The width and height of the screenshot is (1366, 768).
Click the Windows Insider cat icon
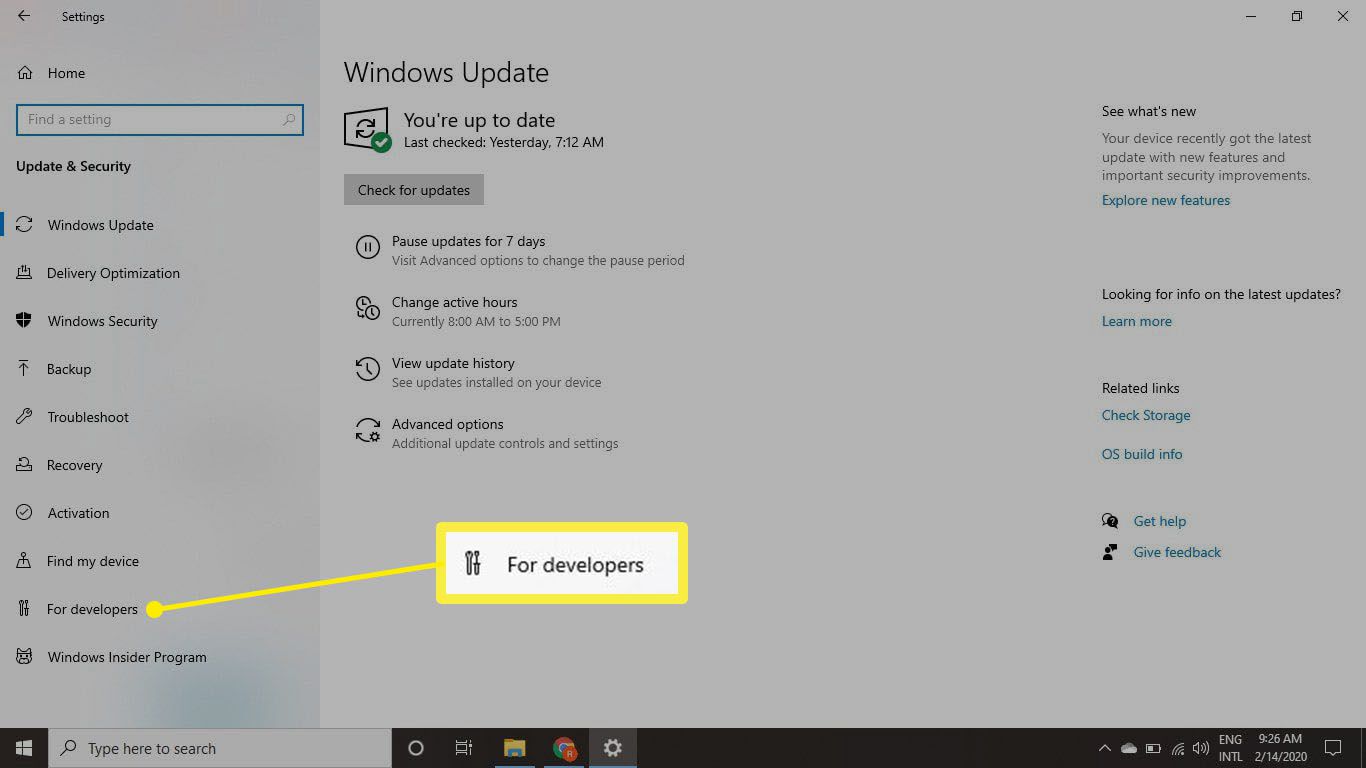25,657
